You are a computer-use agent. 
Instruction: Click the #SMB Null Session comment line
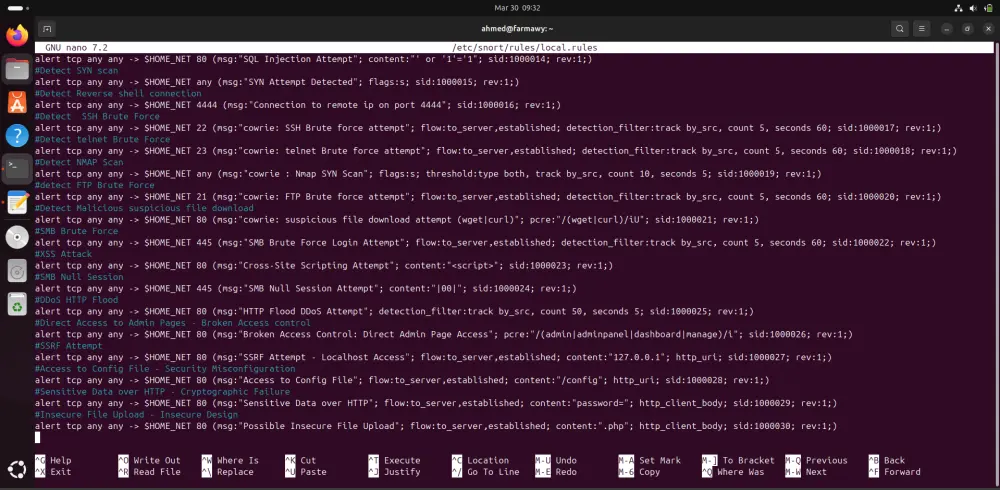(79, 277)
